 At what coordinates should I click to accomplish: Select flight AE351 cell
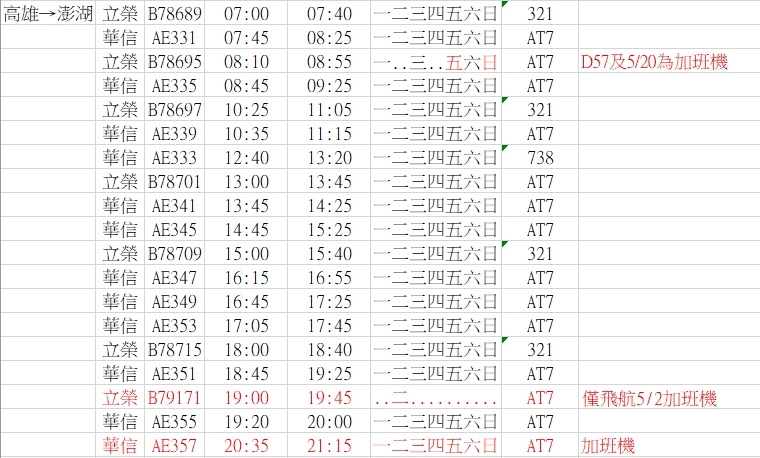coord(174,374)
